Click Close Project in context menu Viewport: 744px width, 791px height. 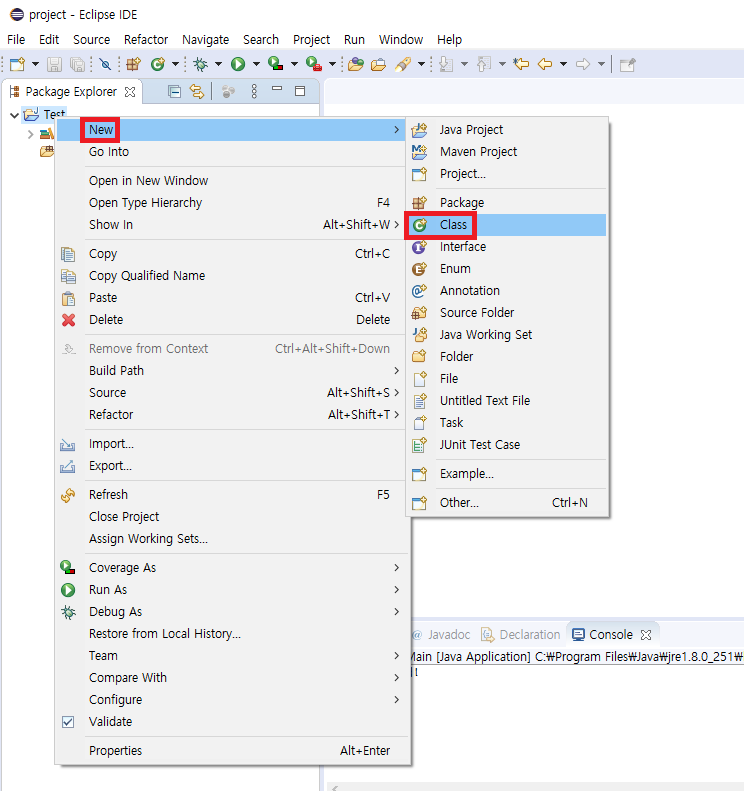coord(233,517)
